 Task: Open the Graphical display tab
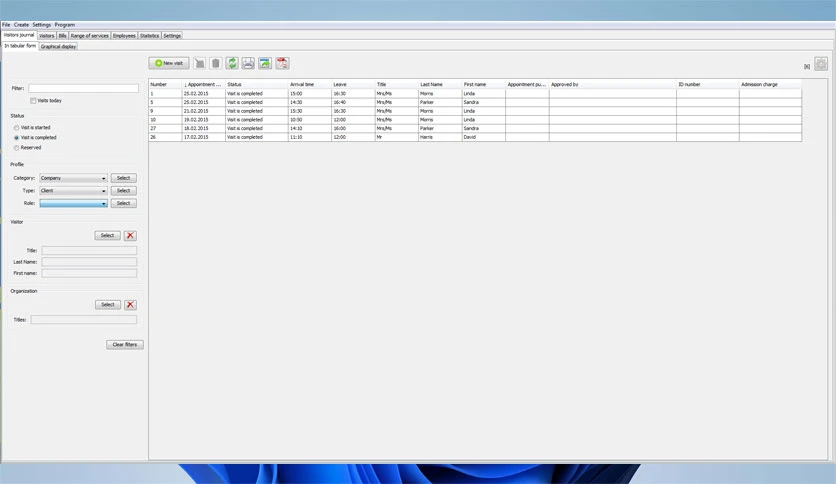pyautogui.click(x=58, y=47)
